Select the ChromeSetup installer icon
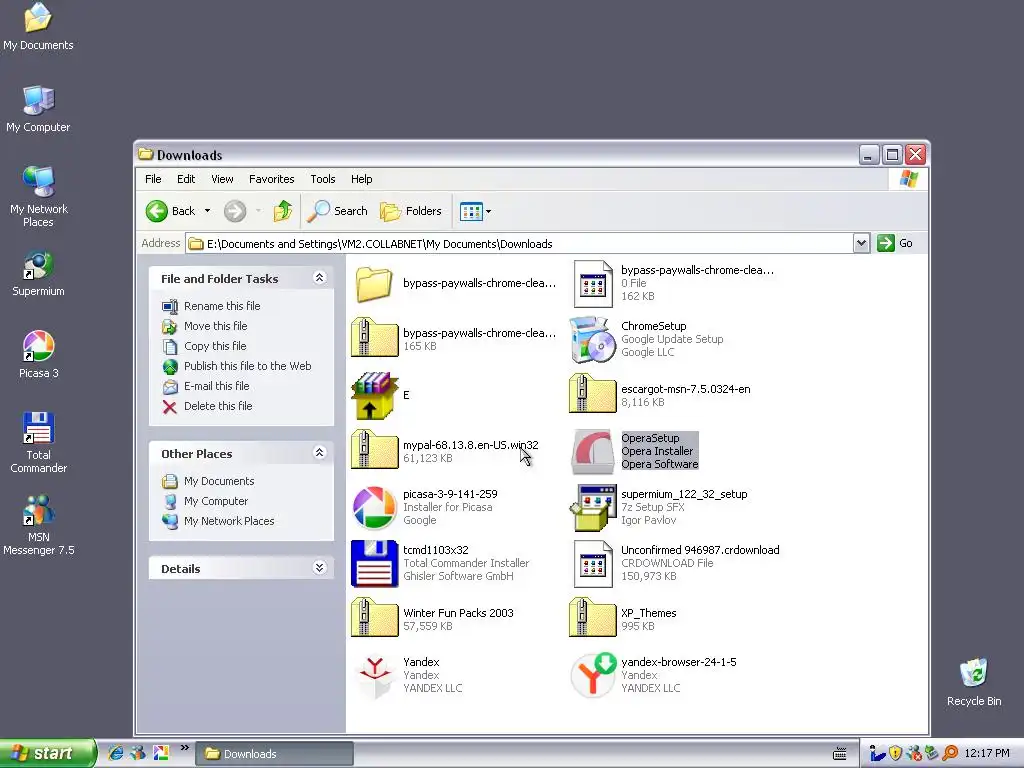Screen dimensions: 1024x768 tap(593, 339)
